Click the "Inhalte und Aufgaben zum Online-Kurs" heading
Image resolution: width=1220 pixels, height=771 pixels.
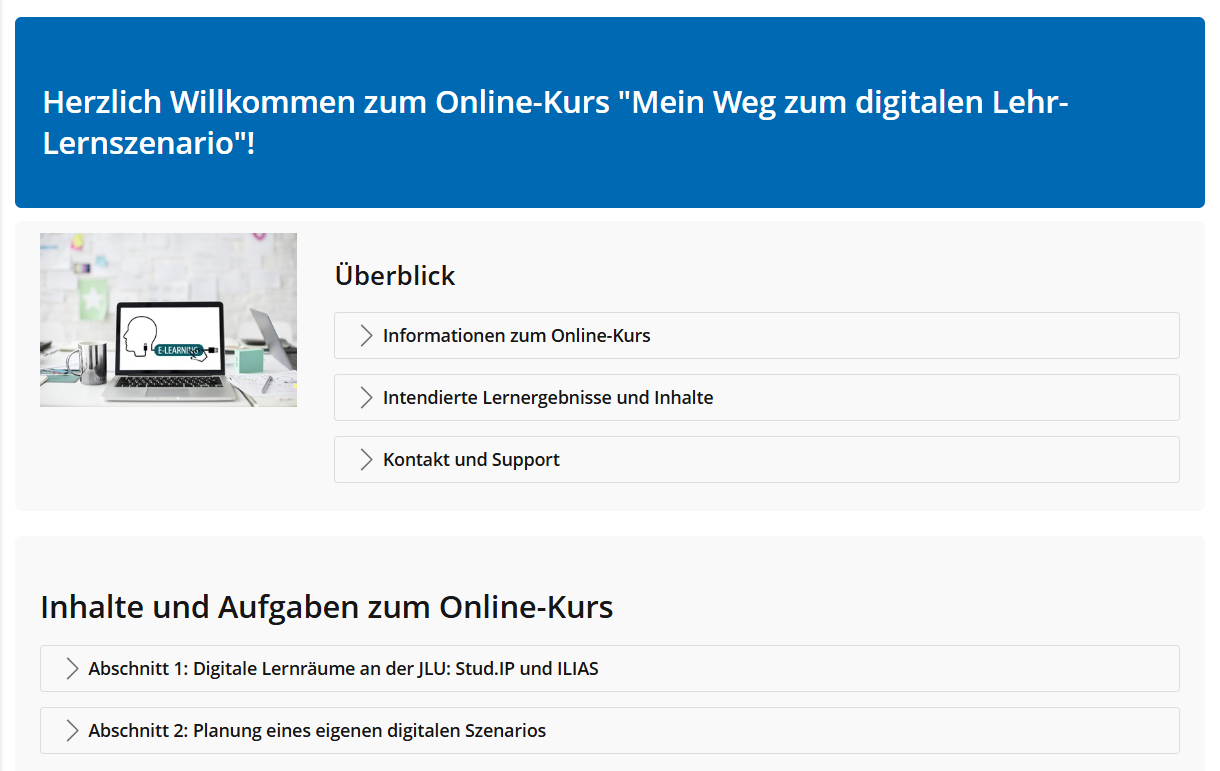(x=326, y=607)
